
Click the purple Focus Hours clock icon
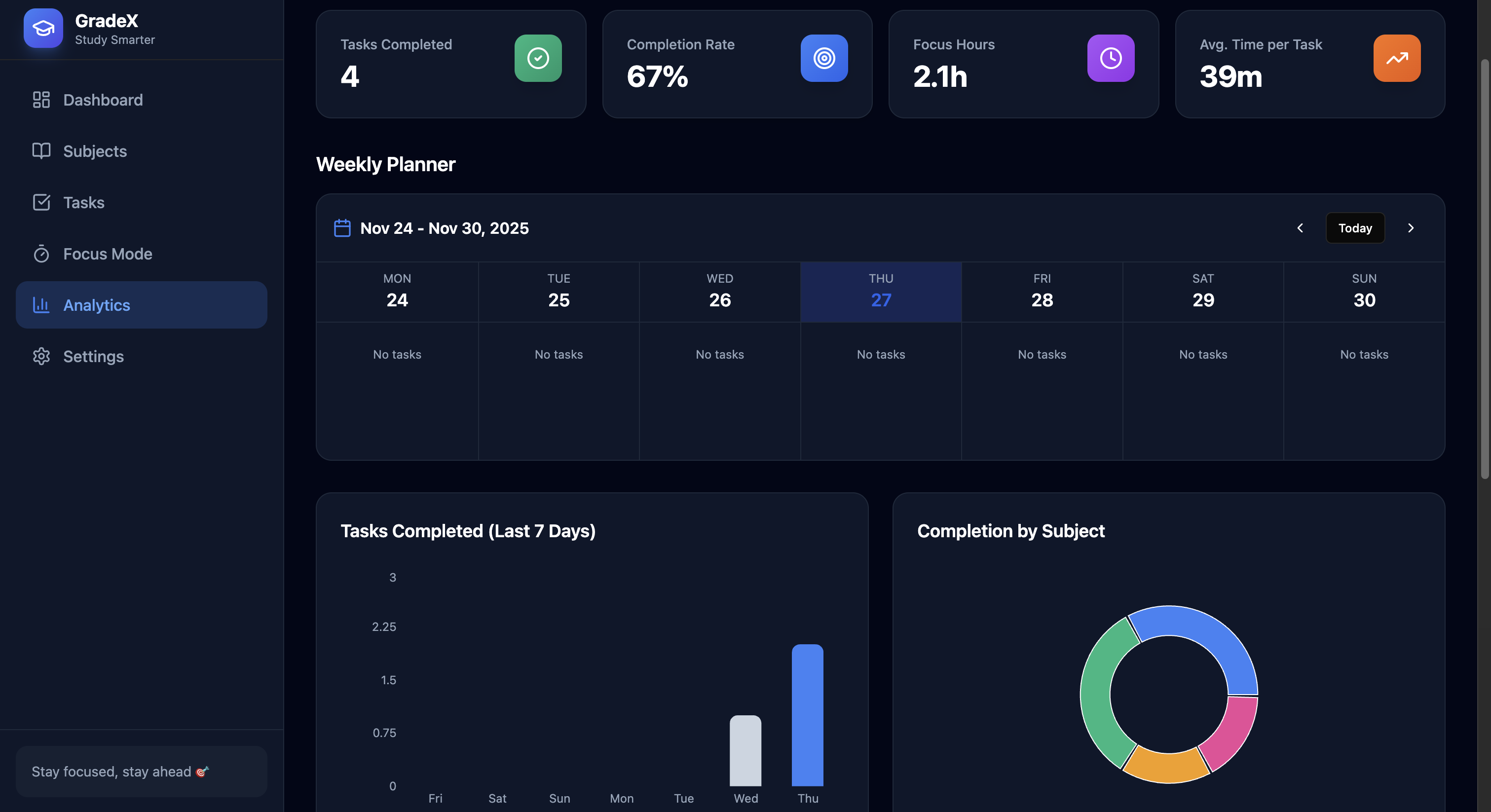(x=1110, y=58)
